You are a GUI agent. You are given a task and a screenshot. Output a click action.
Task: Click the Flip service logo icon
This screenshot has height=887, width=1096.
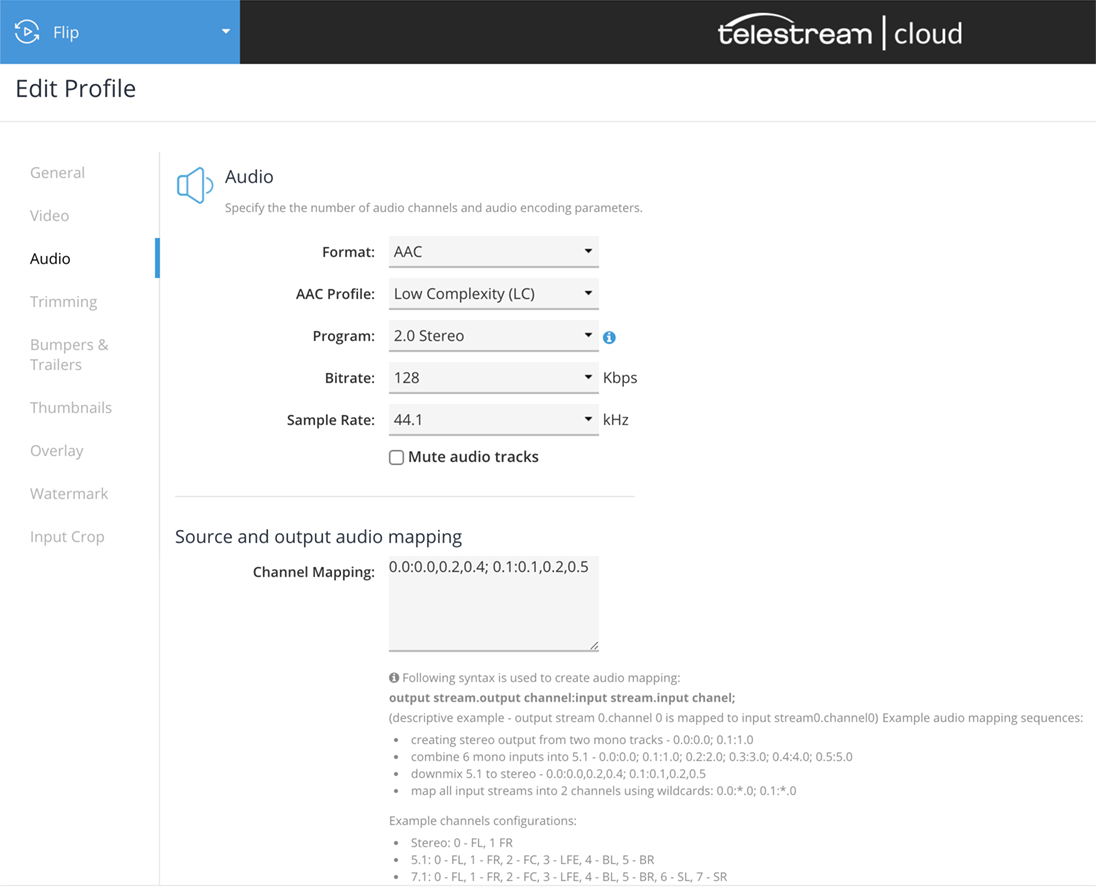(x=27, y=32)
